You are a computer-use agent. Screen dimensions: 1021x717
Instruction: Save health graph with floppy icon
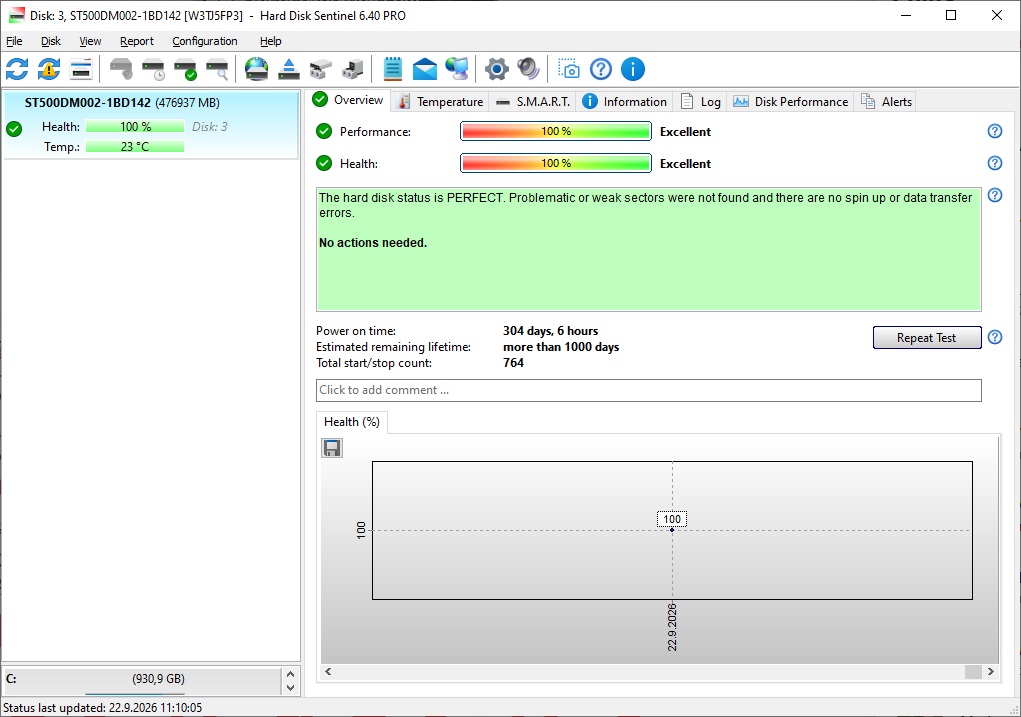[x=332, y=448]
